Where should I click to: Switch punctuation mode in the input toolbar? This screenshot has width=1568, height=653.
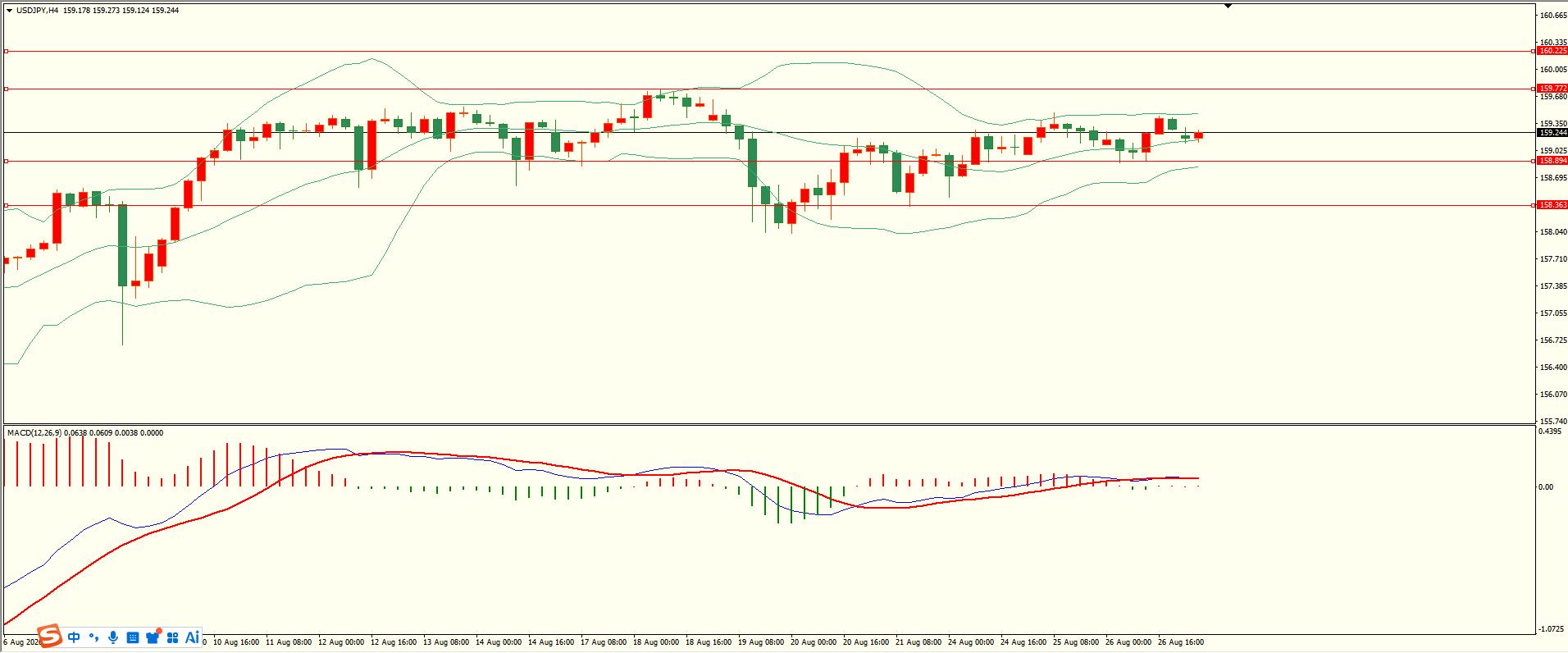click(x=93, y=637)
